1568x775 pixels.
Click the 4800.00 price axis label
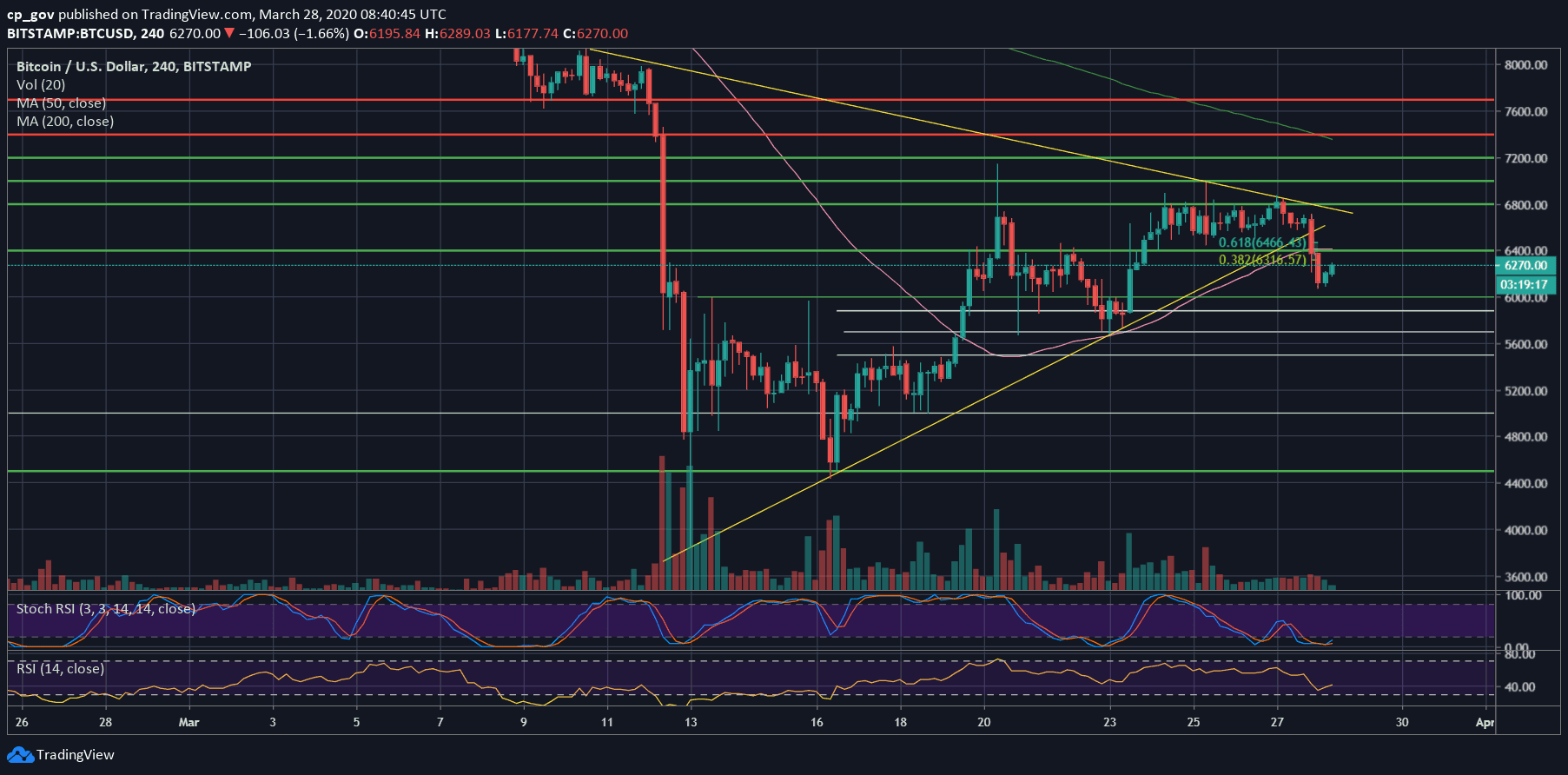pyautogui.click(x=1525, y=437)
